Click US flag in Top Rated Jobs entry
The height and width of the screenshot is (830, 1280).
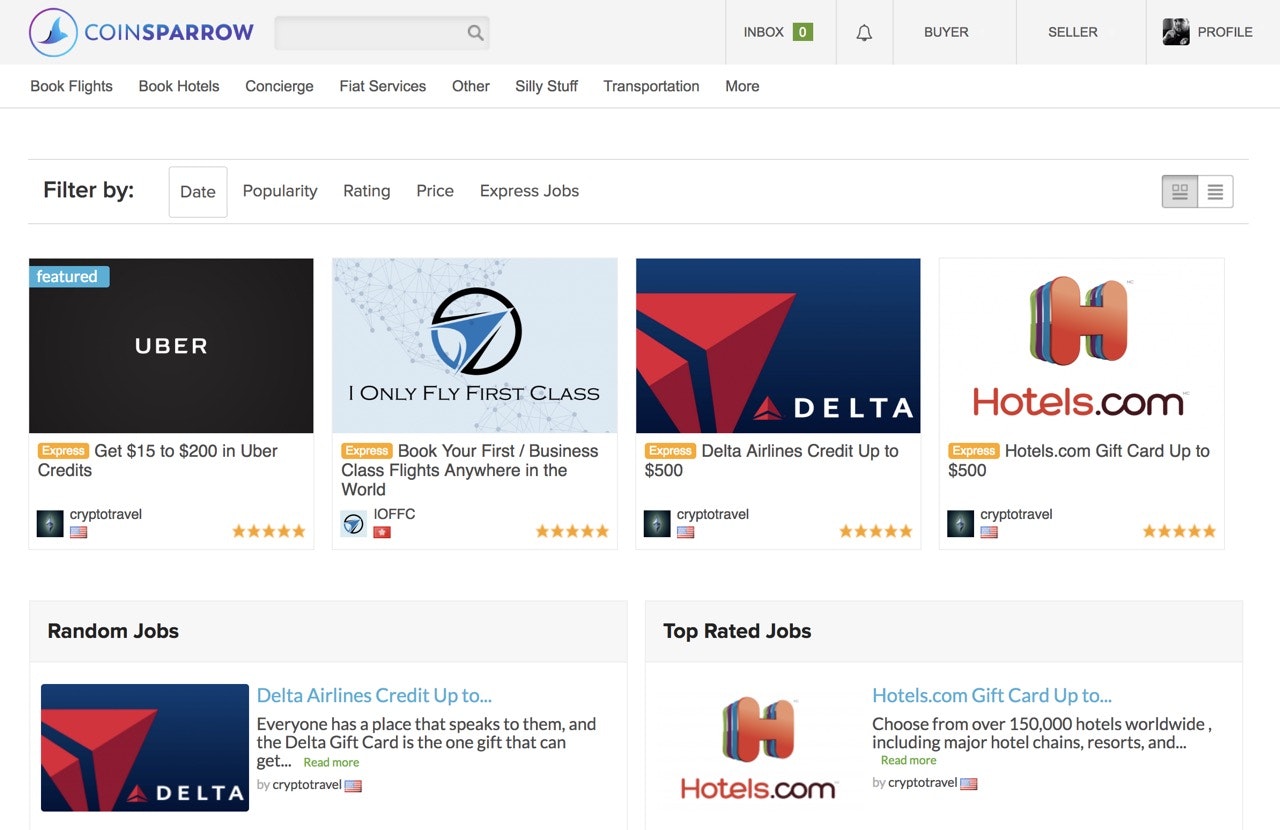(969, 784)
